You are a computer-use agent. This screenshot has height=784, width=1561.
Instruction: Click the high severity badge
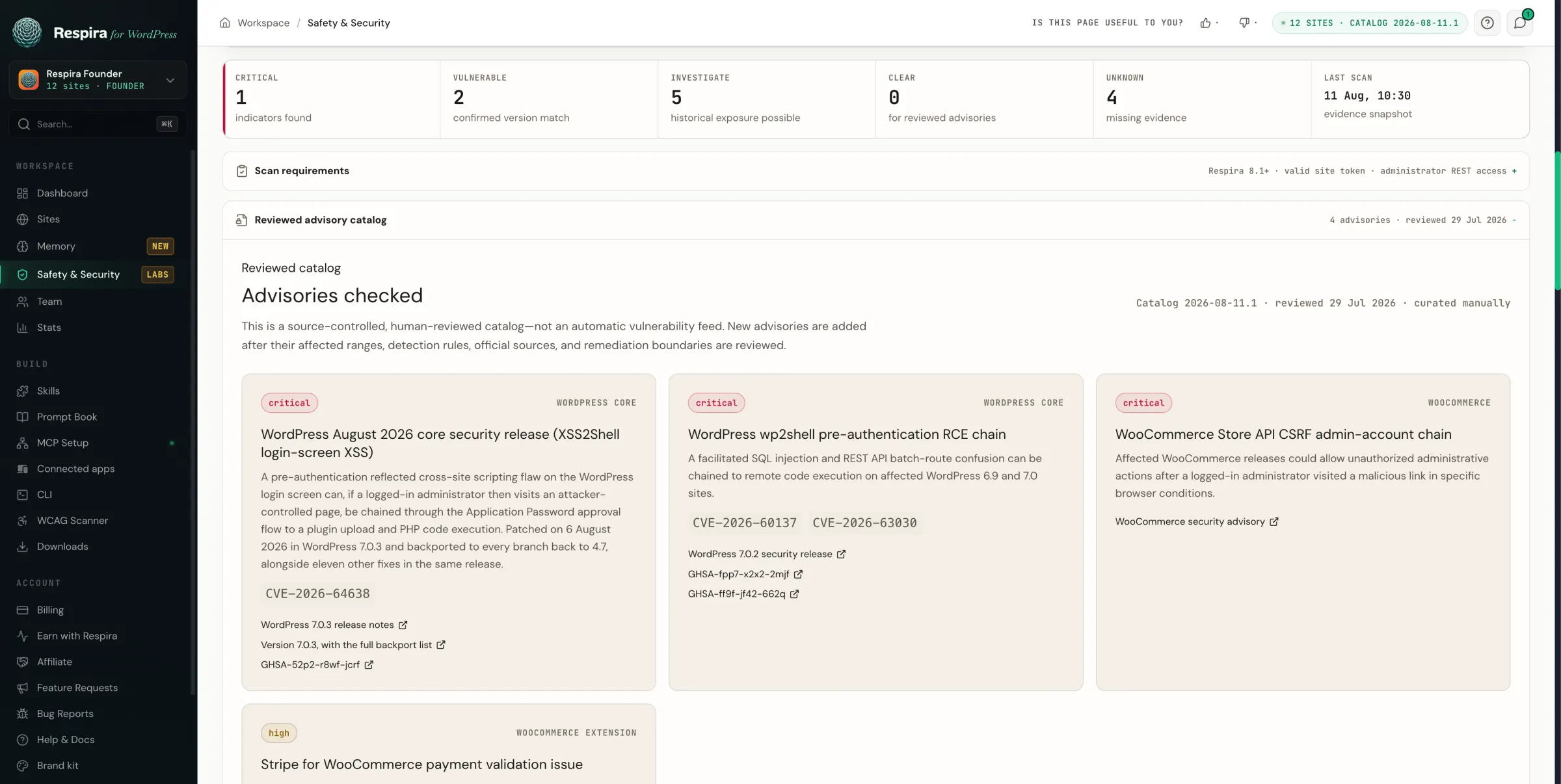click(x=279, y=733)
